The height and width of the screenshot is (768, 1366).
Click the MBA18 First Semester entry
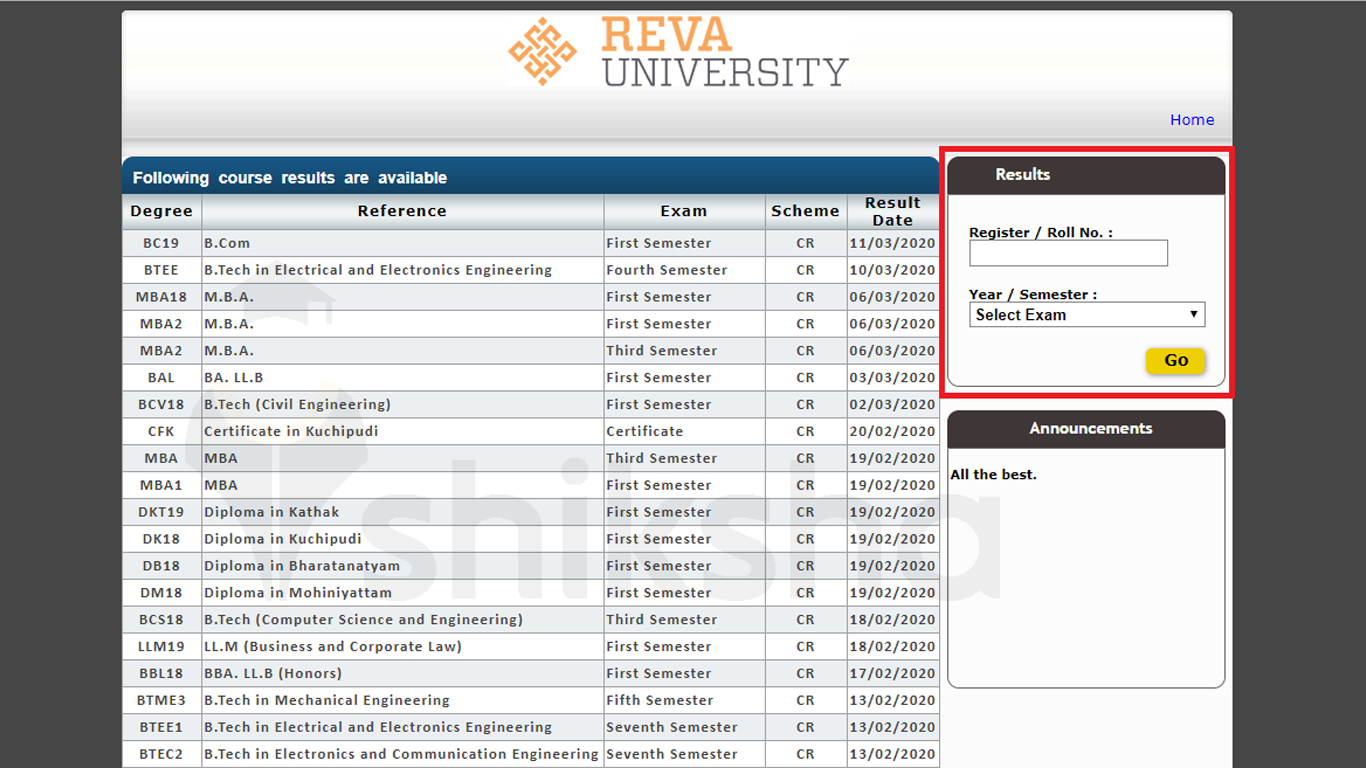click(x=400, y=296)
